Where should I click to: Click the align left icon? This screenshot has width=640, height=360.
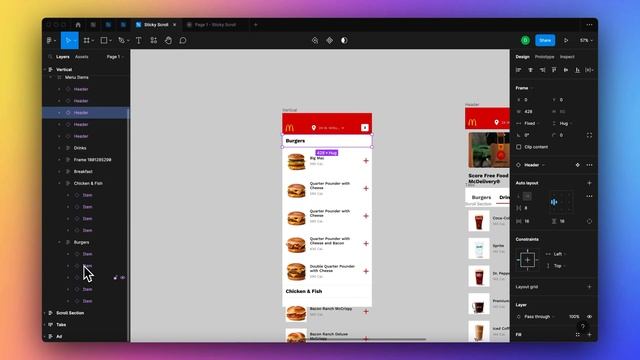coord(519,70)
